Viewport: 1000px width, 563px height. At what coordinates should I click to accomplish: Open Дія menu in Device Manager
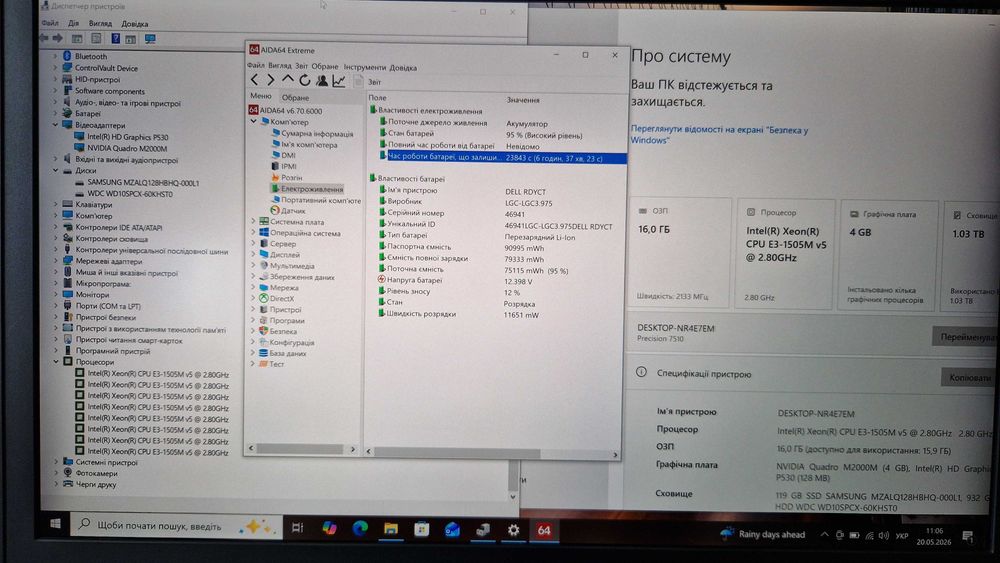[73, 23]
